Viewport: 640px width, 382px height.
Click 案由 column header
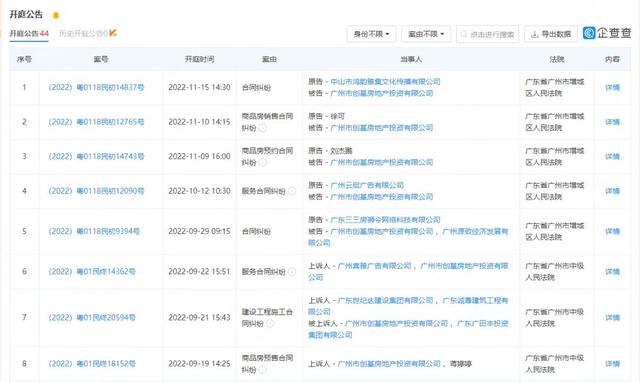[x=269, y=59]
